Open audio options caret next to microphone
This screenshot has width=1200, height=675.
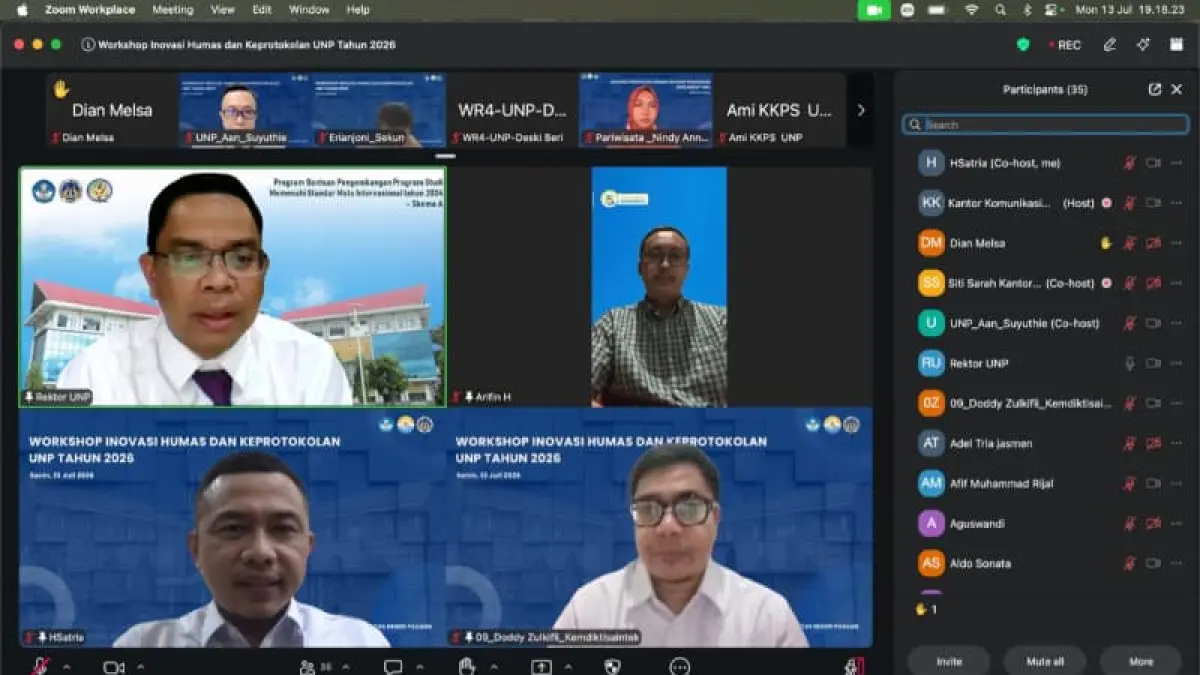[66, 666]
